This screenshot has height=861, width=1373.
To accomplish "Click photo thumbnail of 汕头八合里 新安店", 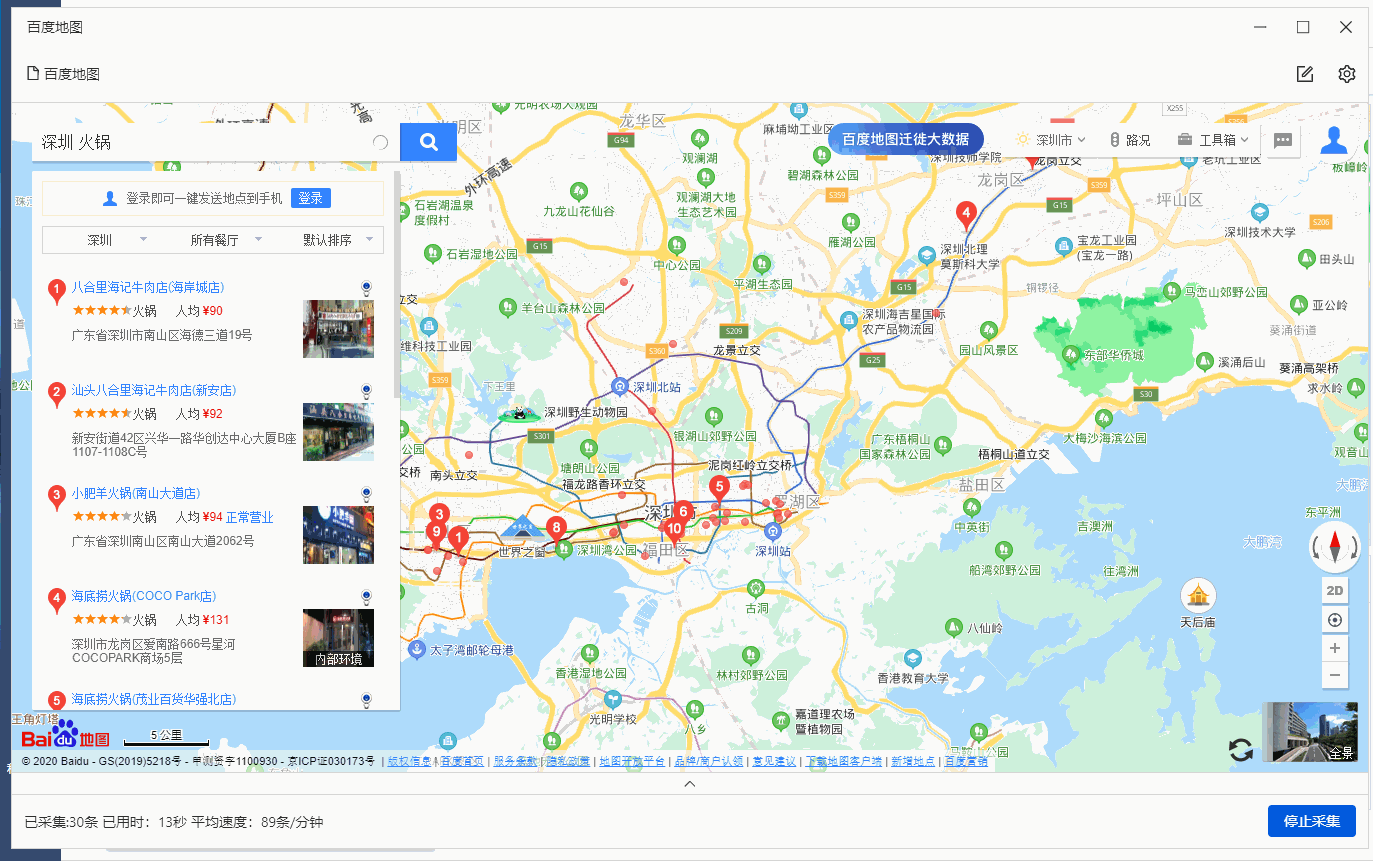I will click(x=338, y=432).
